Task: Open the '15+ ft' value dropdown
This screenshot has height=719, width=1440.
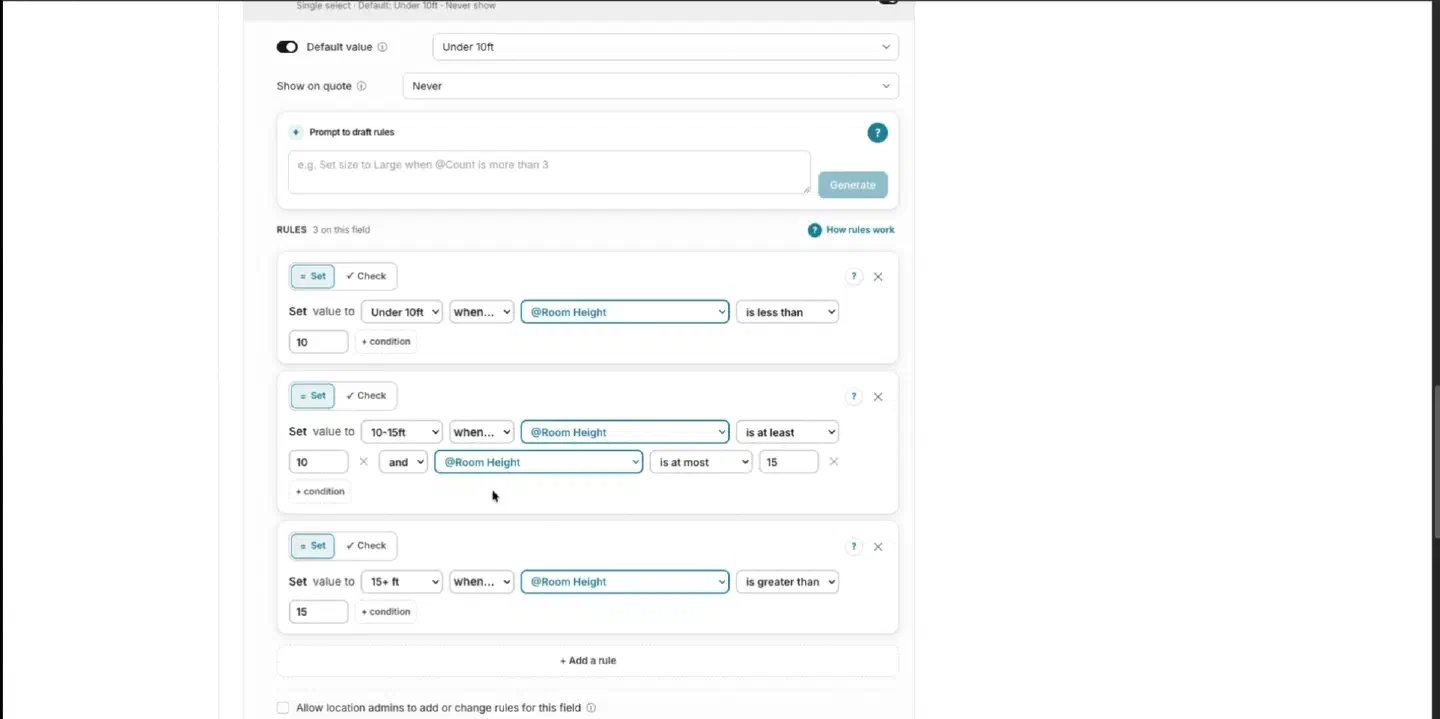Action: tap(401, 582)
